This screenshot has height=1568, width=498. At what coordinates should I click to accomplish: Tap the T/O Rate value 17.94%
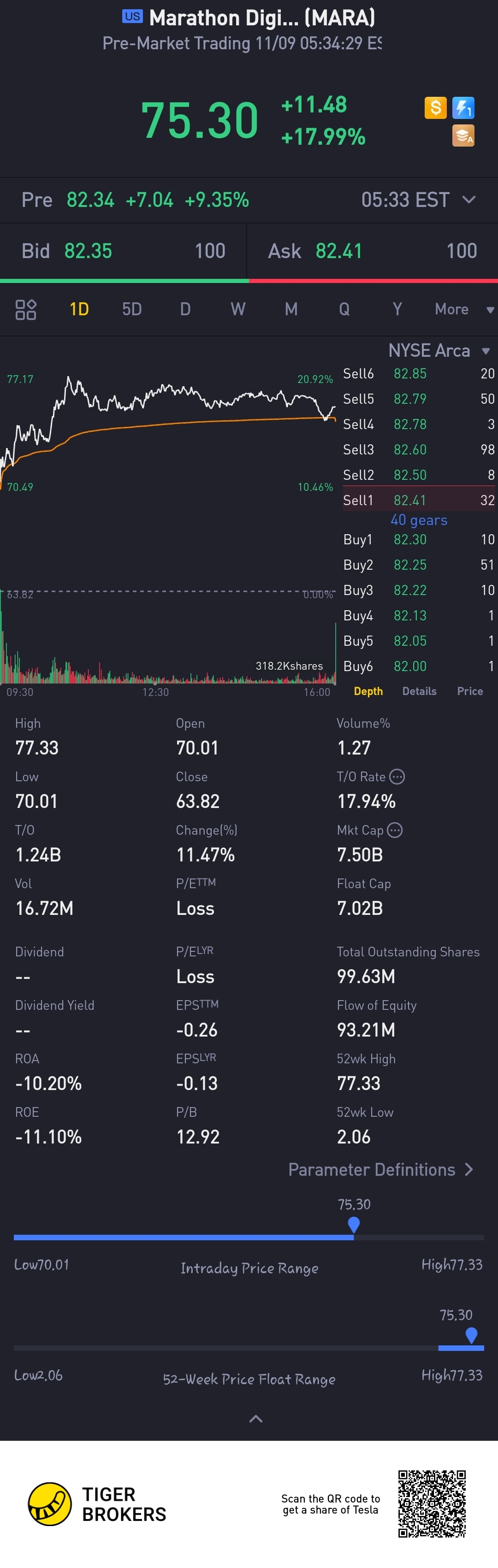(x=367, y=801)
